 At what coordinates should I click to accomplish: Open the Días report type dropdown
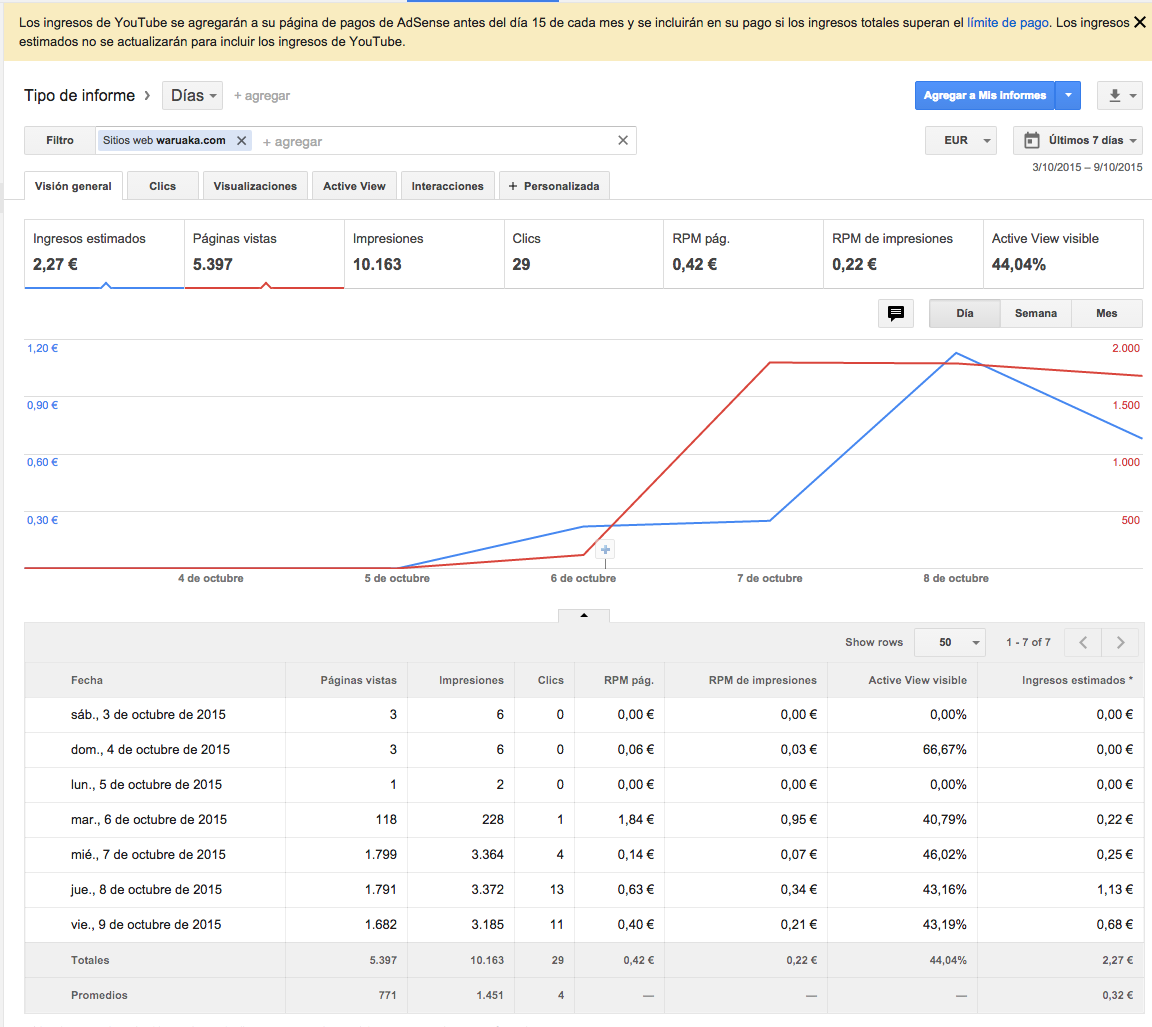tap(192, 96)
